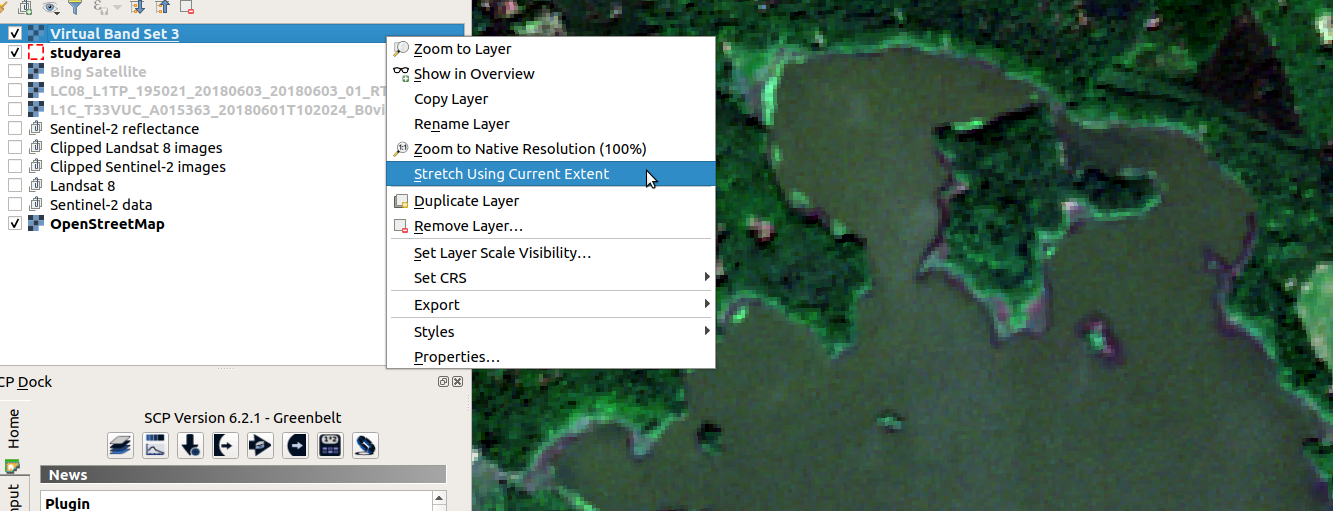Click OpenStreetMap raster icon
Image resolution: width=1333 pixels, height=511 pixels.
tap(36, 224)
